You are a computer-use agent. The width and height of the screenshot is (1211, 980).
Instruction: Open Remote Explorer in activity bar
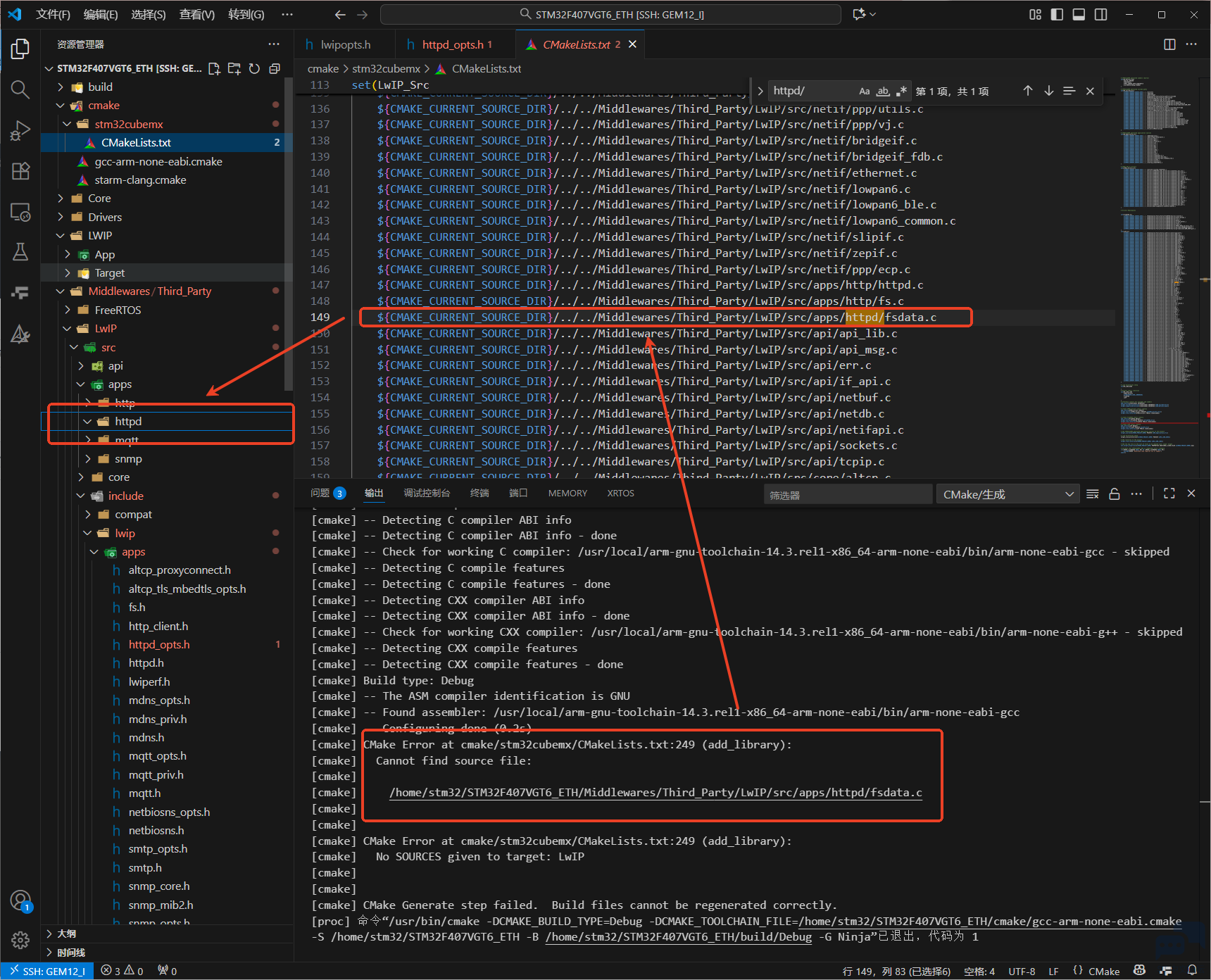[x=20, y=212]
